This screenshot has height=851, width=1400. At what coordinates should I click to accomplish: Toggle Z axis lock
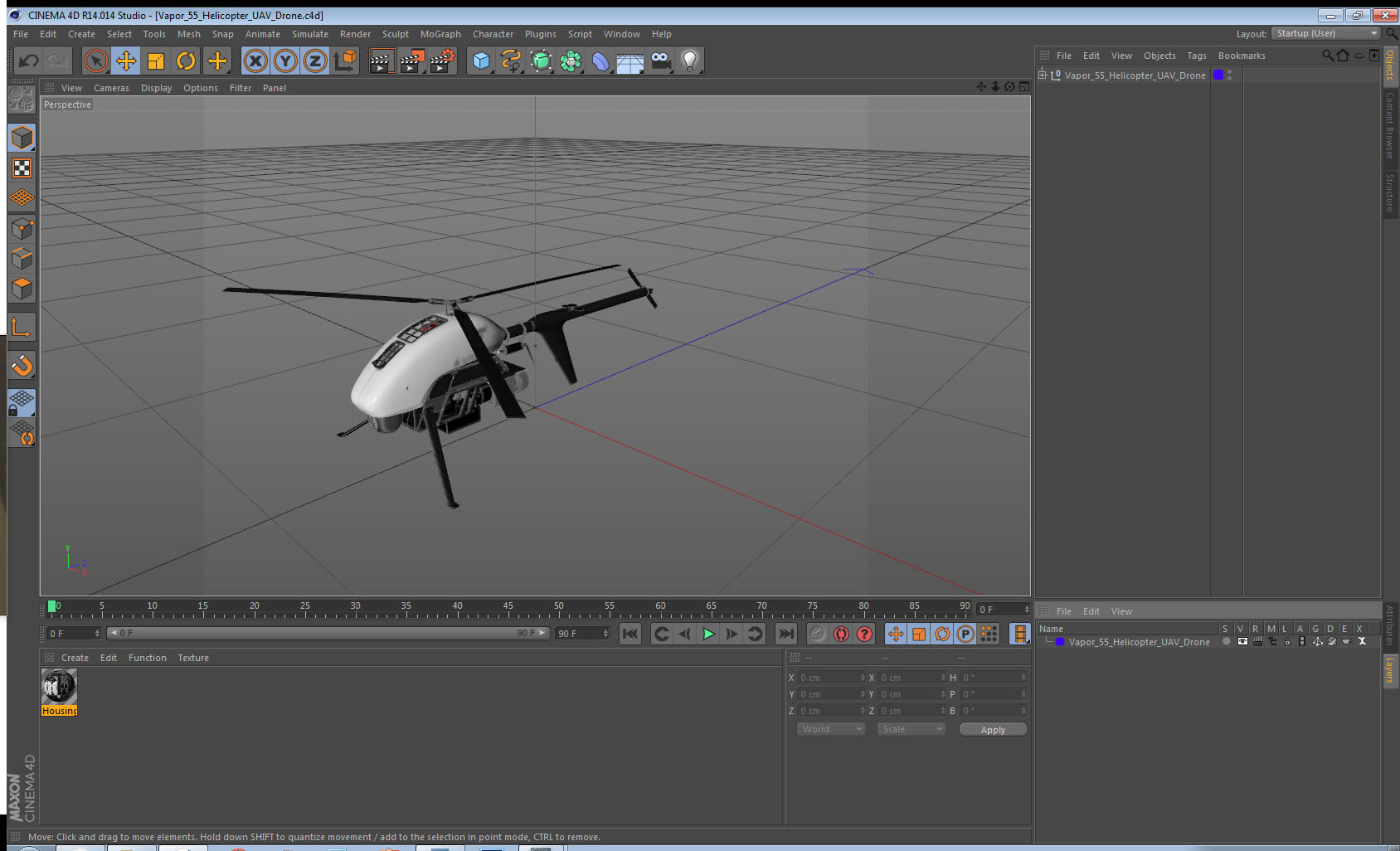point(315,61)
